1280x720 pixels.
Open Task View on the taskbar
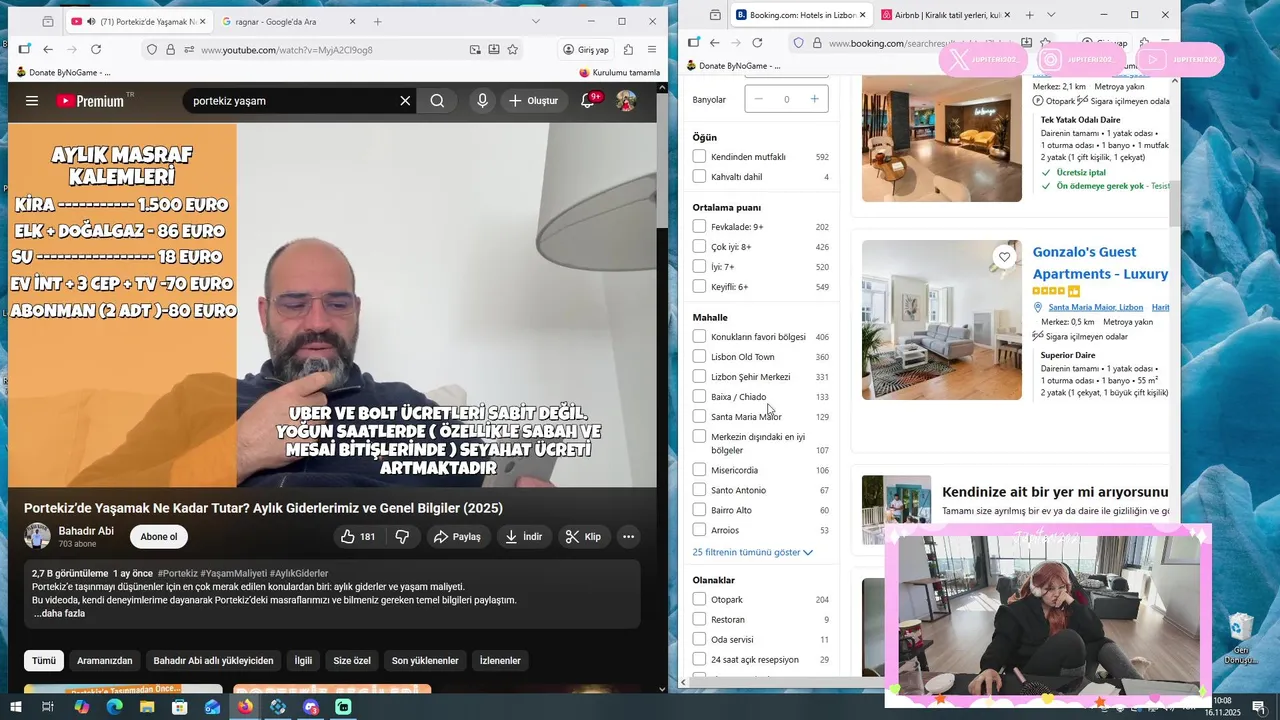[x=47, y=707]
